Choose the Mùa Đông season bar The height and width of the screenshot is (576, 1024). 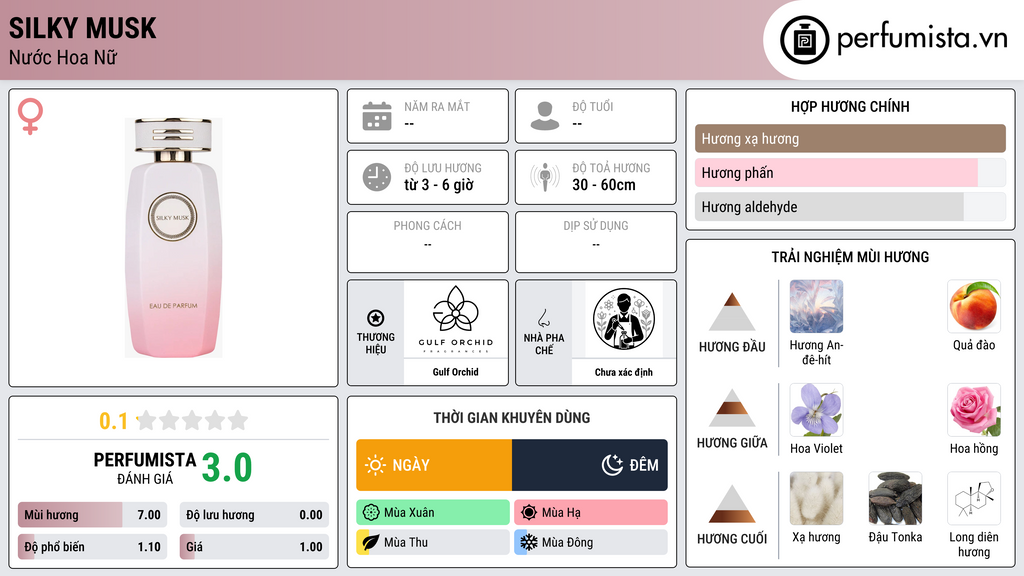[x=591, y=542]
